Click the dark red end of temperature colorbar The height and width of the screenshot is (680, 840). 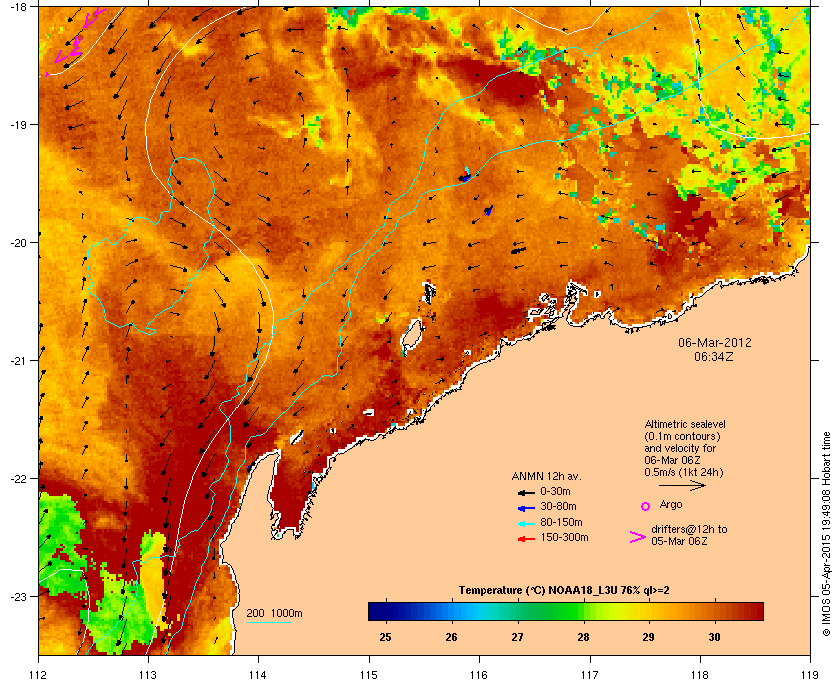(754, 611)
